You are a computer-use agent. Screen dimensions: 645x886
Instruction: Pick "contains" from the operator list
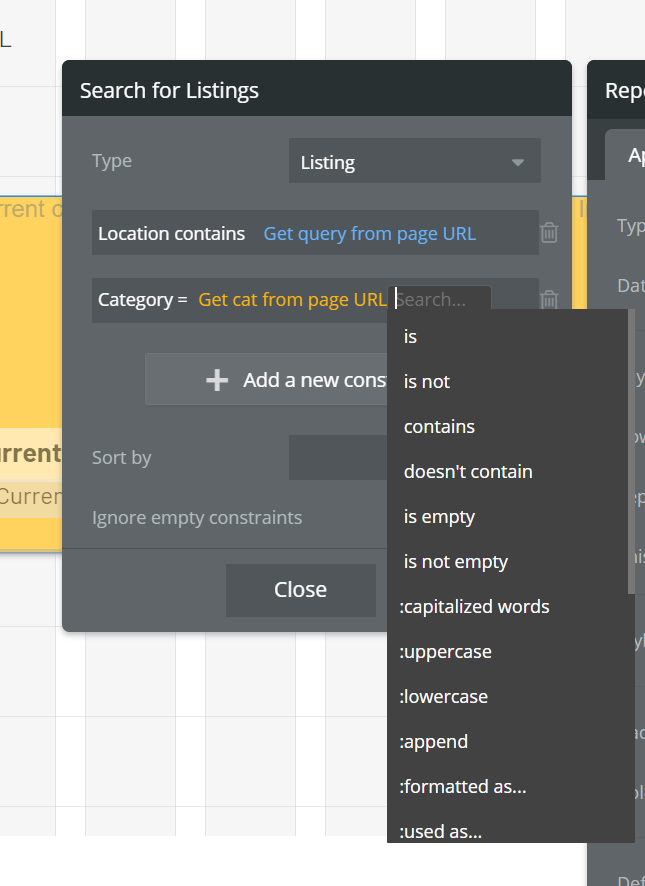click(439, 427)
